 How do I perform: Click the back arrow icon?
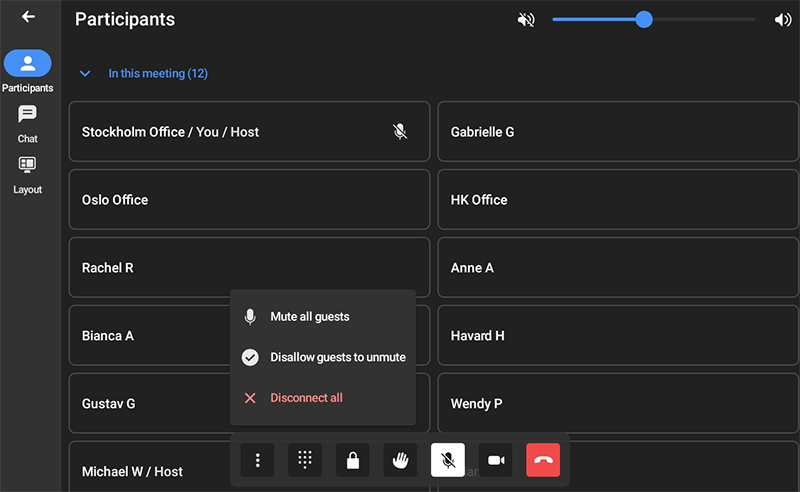pos(28,17)
